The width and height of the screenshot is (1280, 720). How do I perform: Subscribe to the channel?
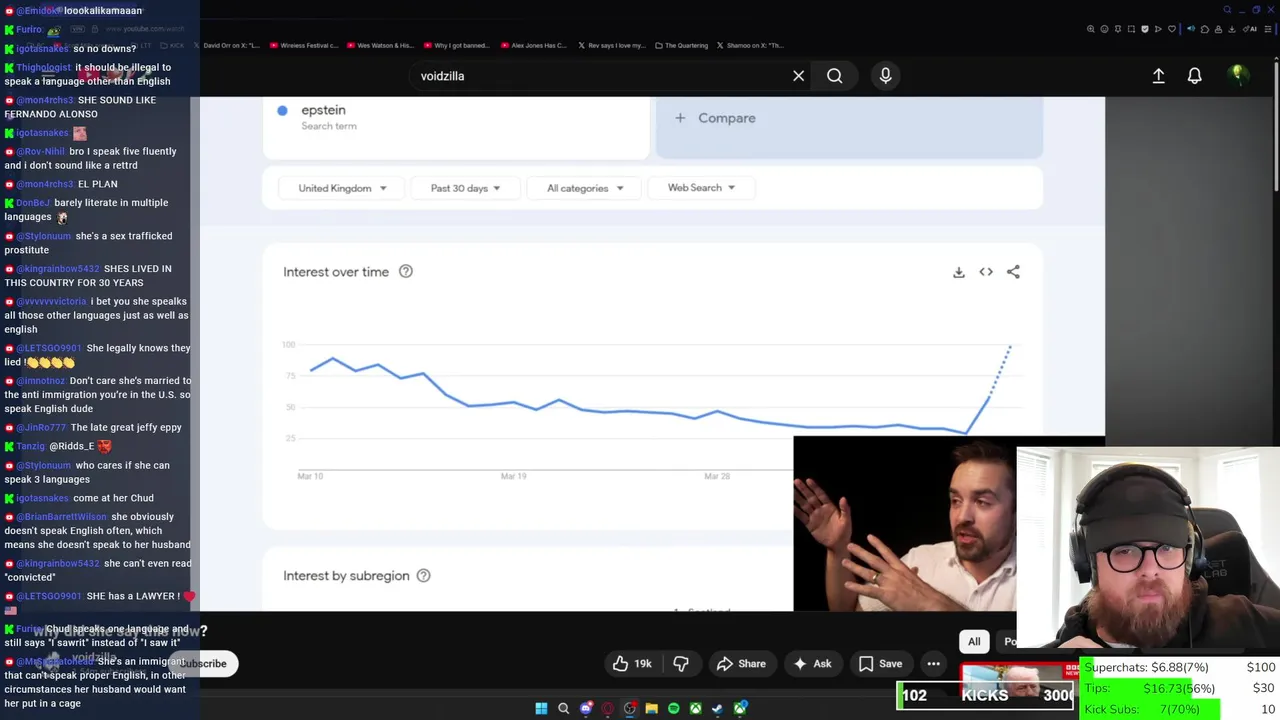(203, 664)
